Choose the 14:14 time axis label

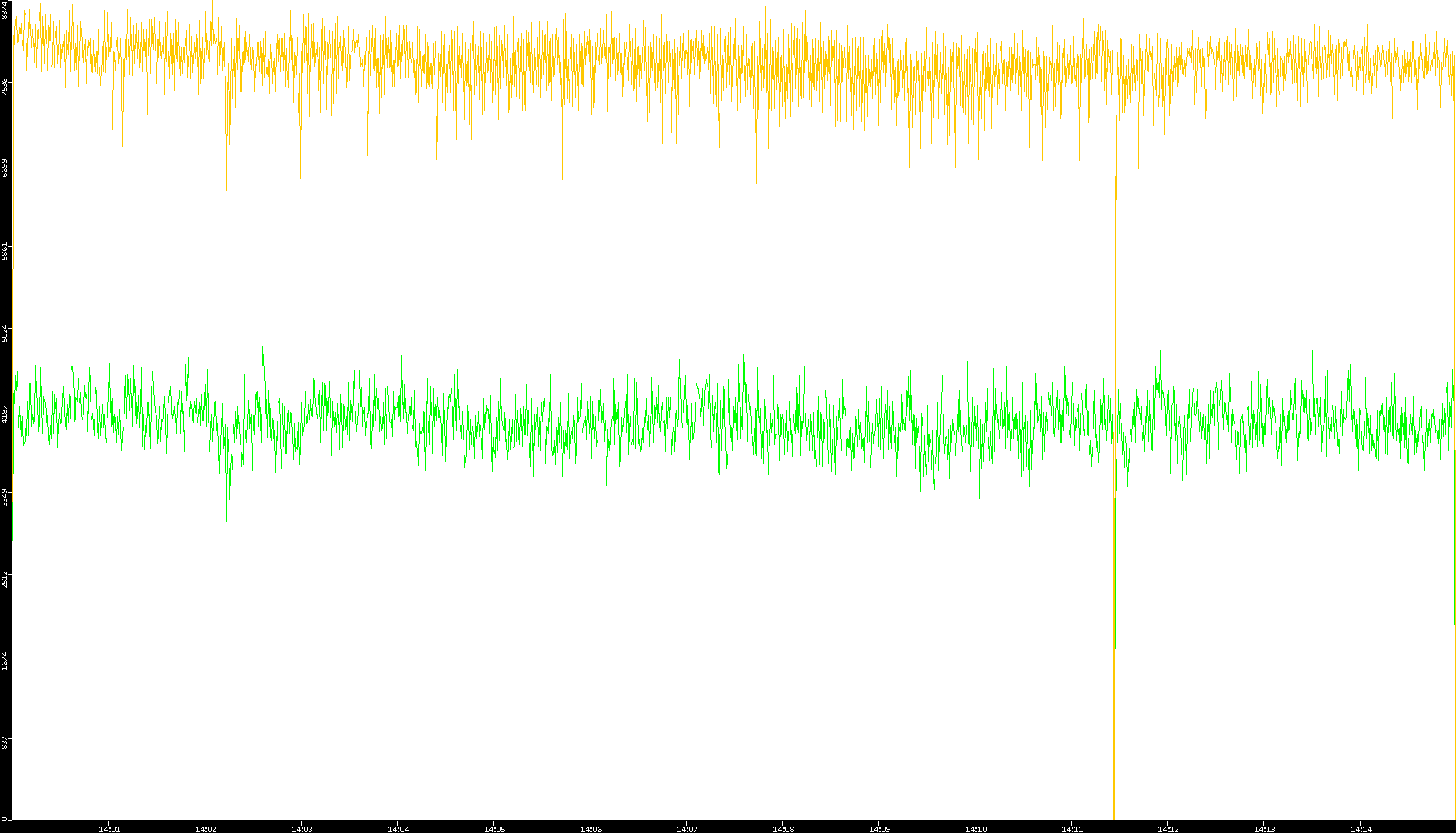coord(1361,828)
